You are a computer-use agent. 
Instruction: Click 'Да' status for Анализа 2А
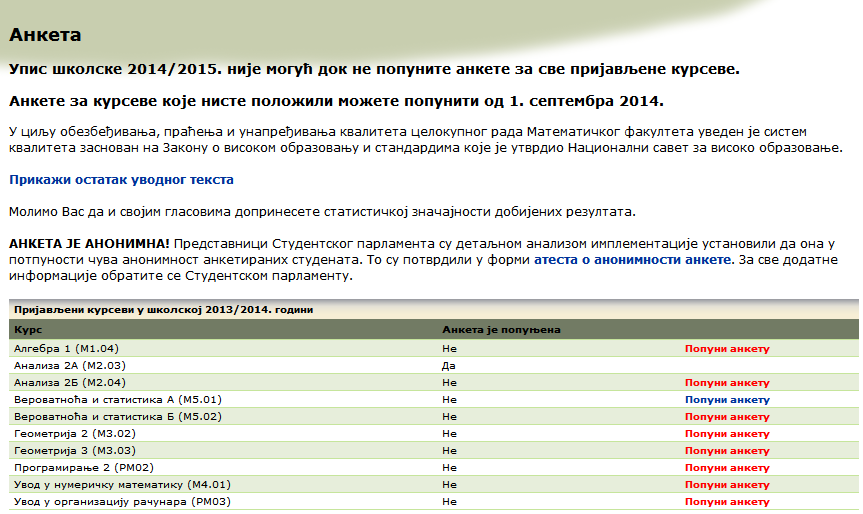pyautogui.click(x=448, y=366)
